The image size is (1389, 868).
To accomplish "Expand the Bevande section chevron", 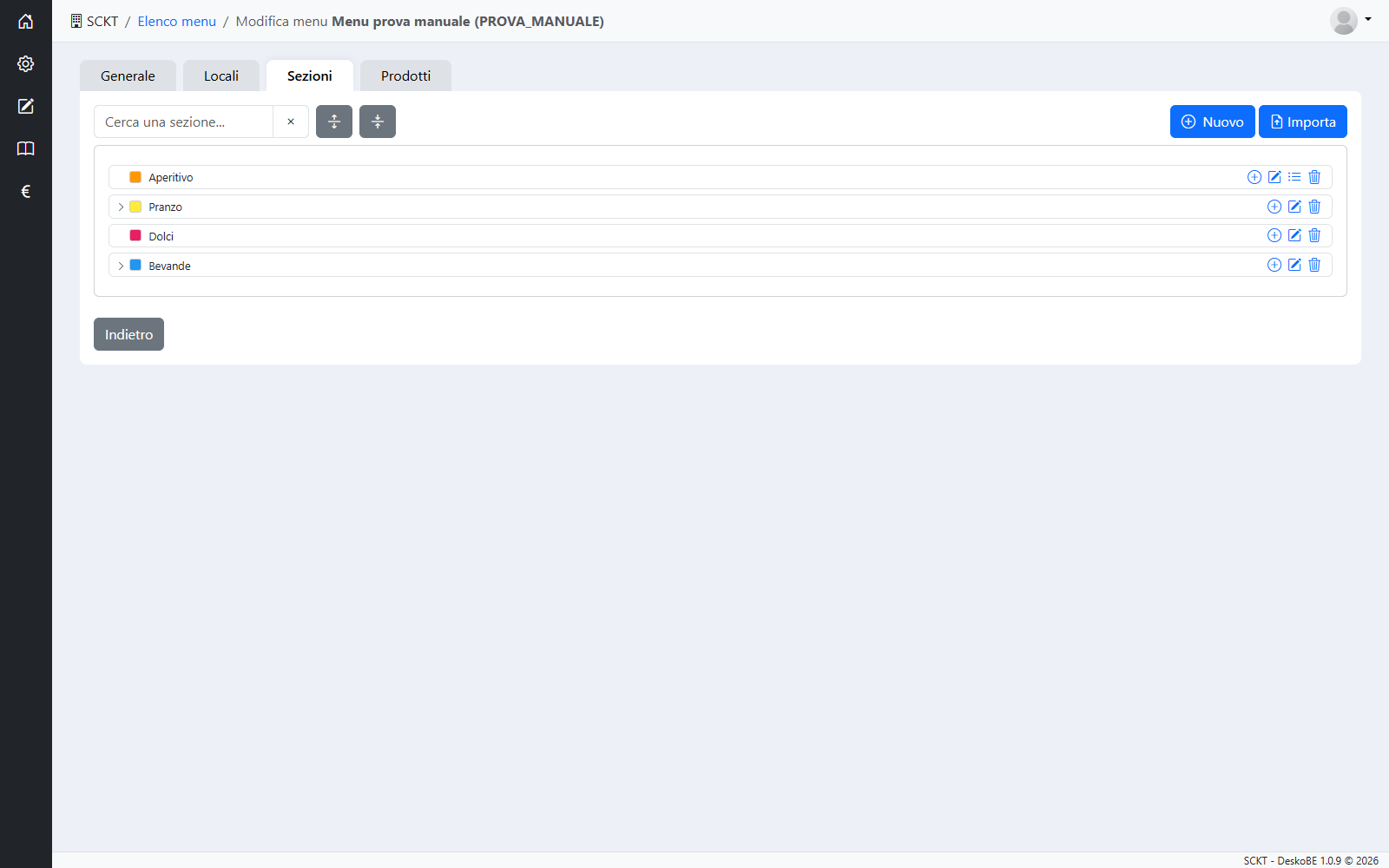I will point(121,266).
